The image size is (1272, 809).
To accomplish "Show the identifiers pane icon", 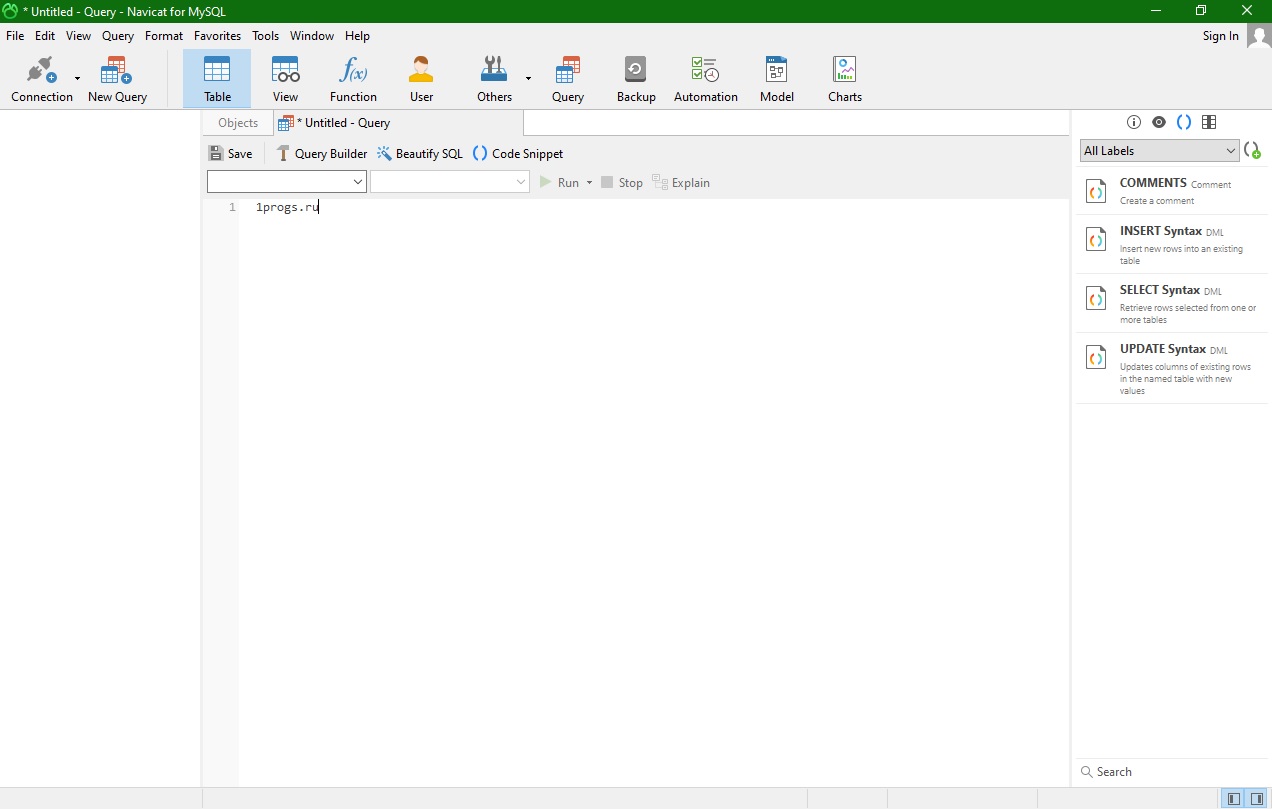I will pyautogui.click(x=1209, y=122).
